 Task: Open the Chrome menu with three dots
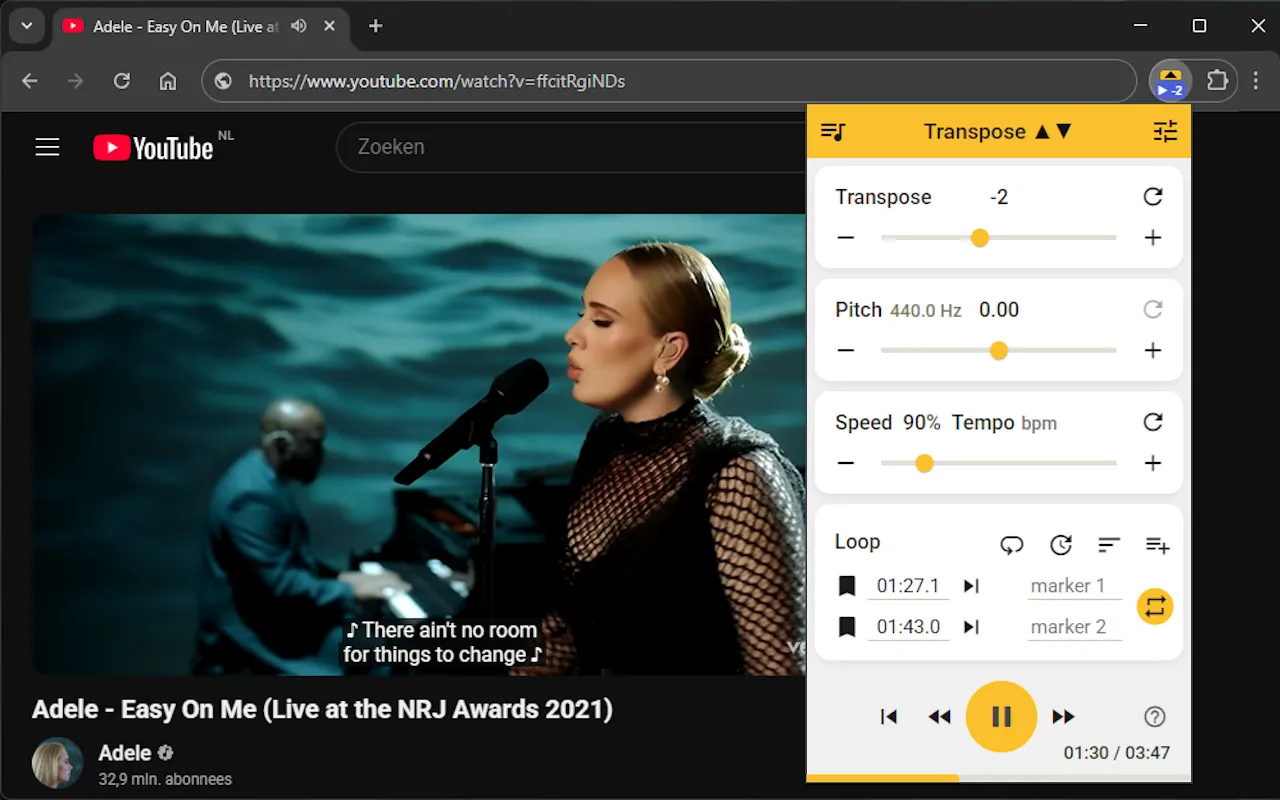tap(1256, 81)
